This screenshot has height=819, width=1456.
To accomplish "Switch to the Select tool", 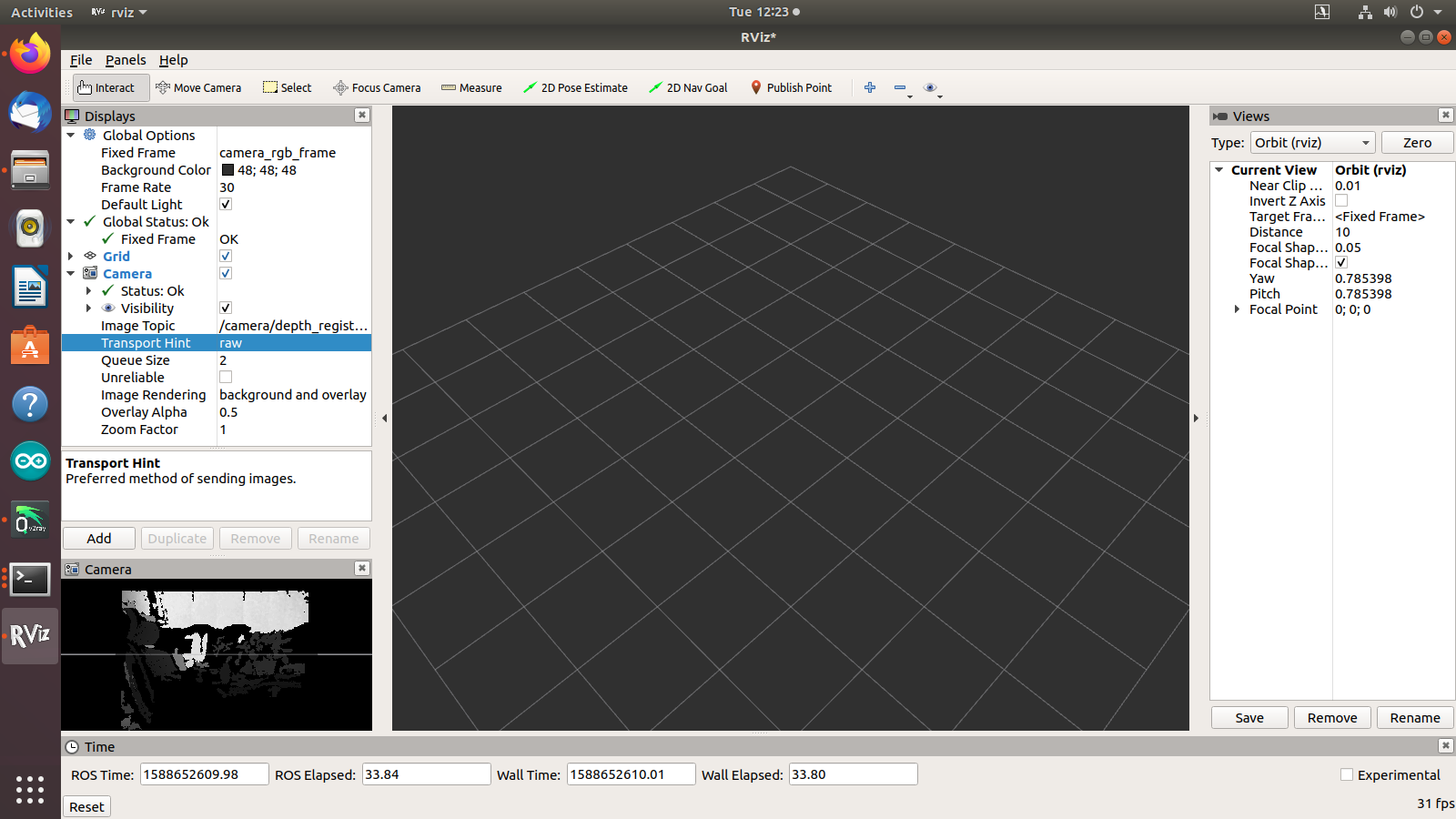I will point(287,87).
